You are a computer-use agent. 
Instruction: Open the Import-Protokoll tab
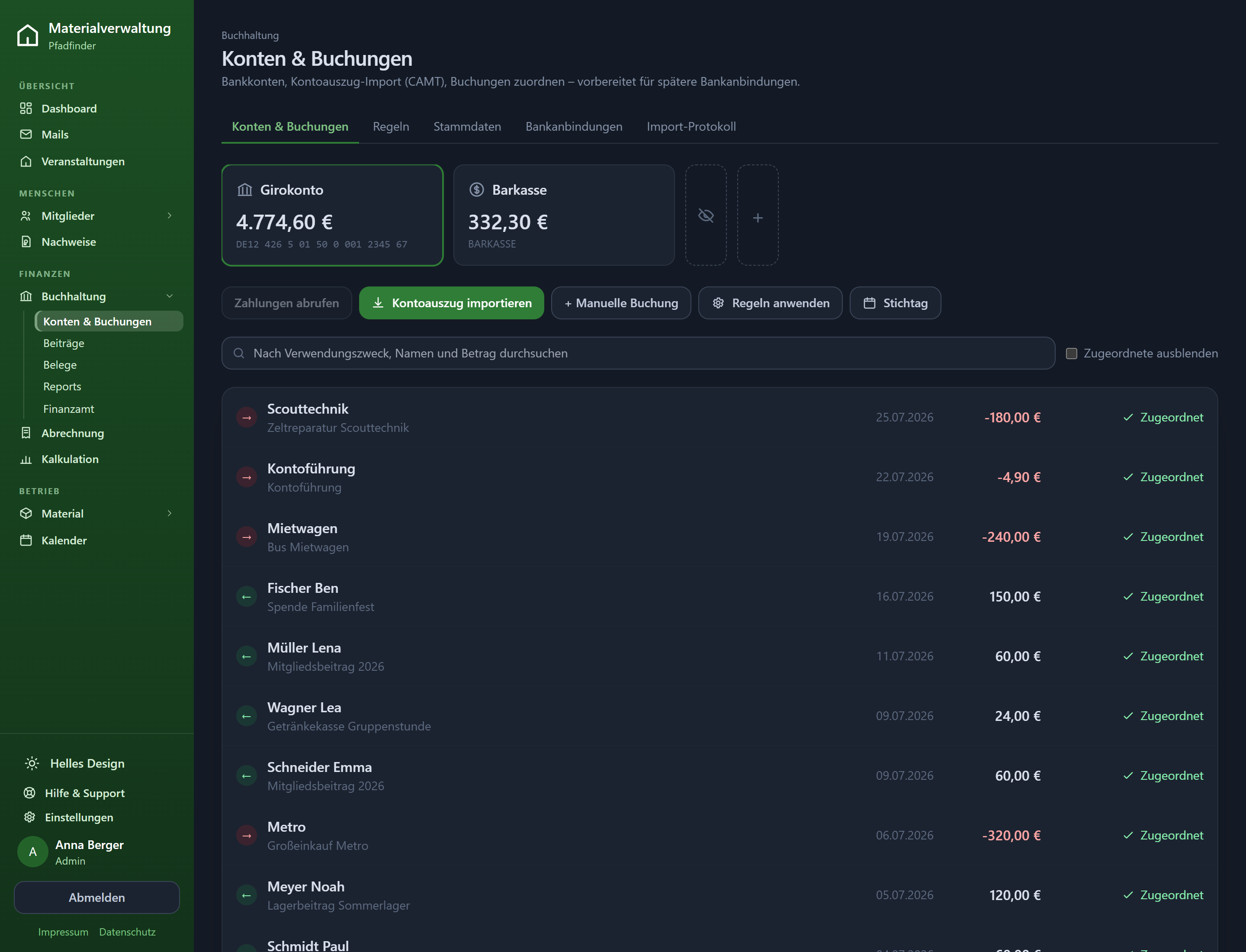(x=691, y=126)
